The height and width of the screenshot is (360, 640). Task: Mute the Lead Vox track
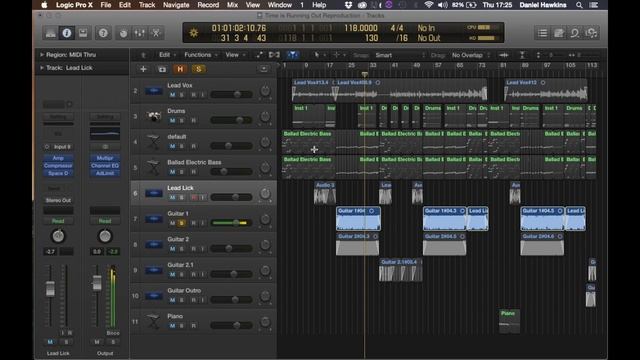(172, 95)
